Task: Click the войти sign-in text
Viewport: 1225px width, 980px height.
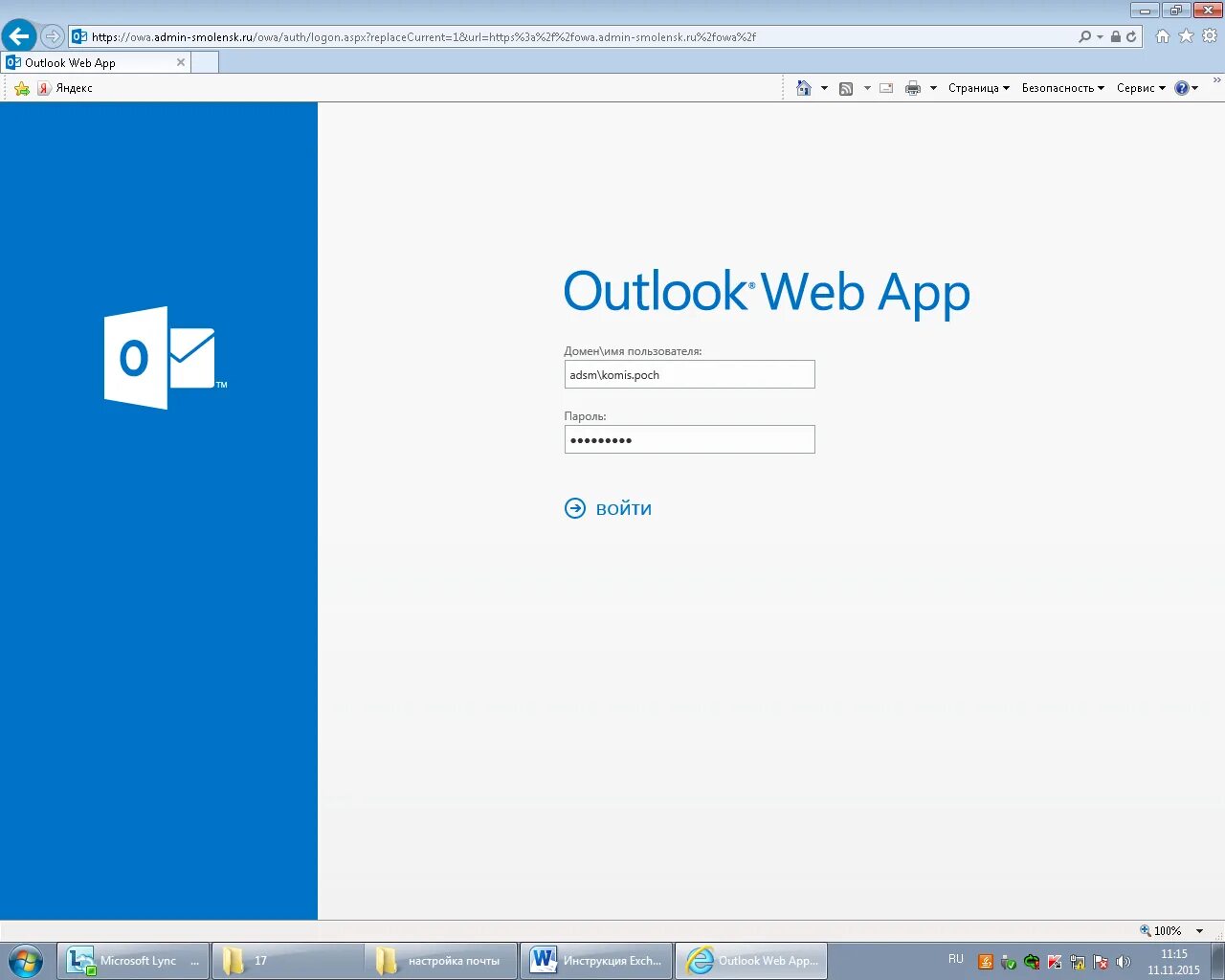Action: point(624,509)
